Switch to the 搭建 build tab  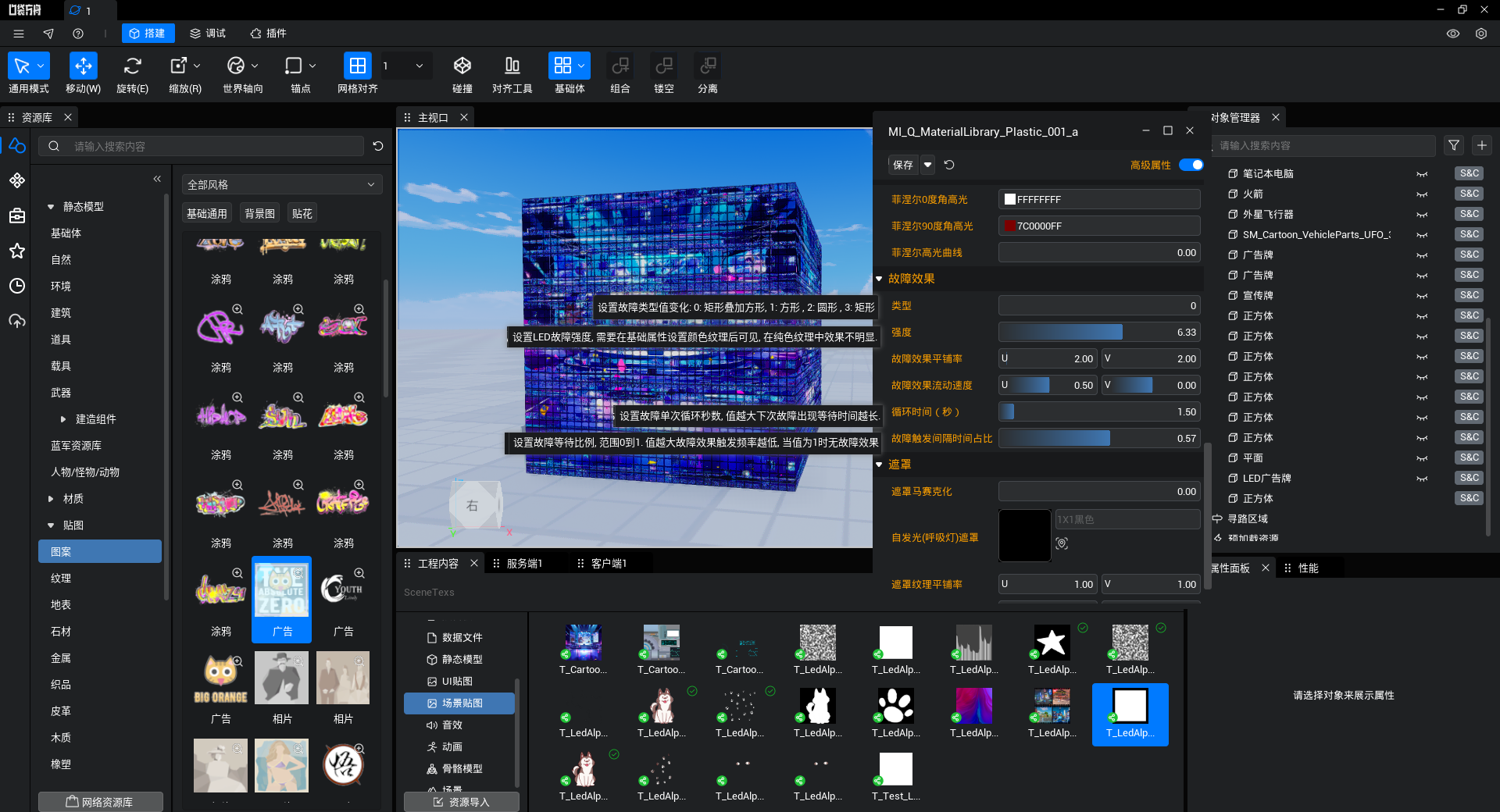[x=148, y=34]
